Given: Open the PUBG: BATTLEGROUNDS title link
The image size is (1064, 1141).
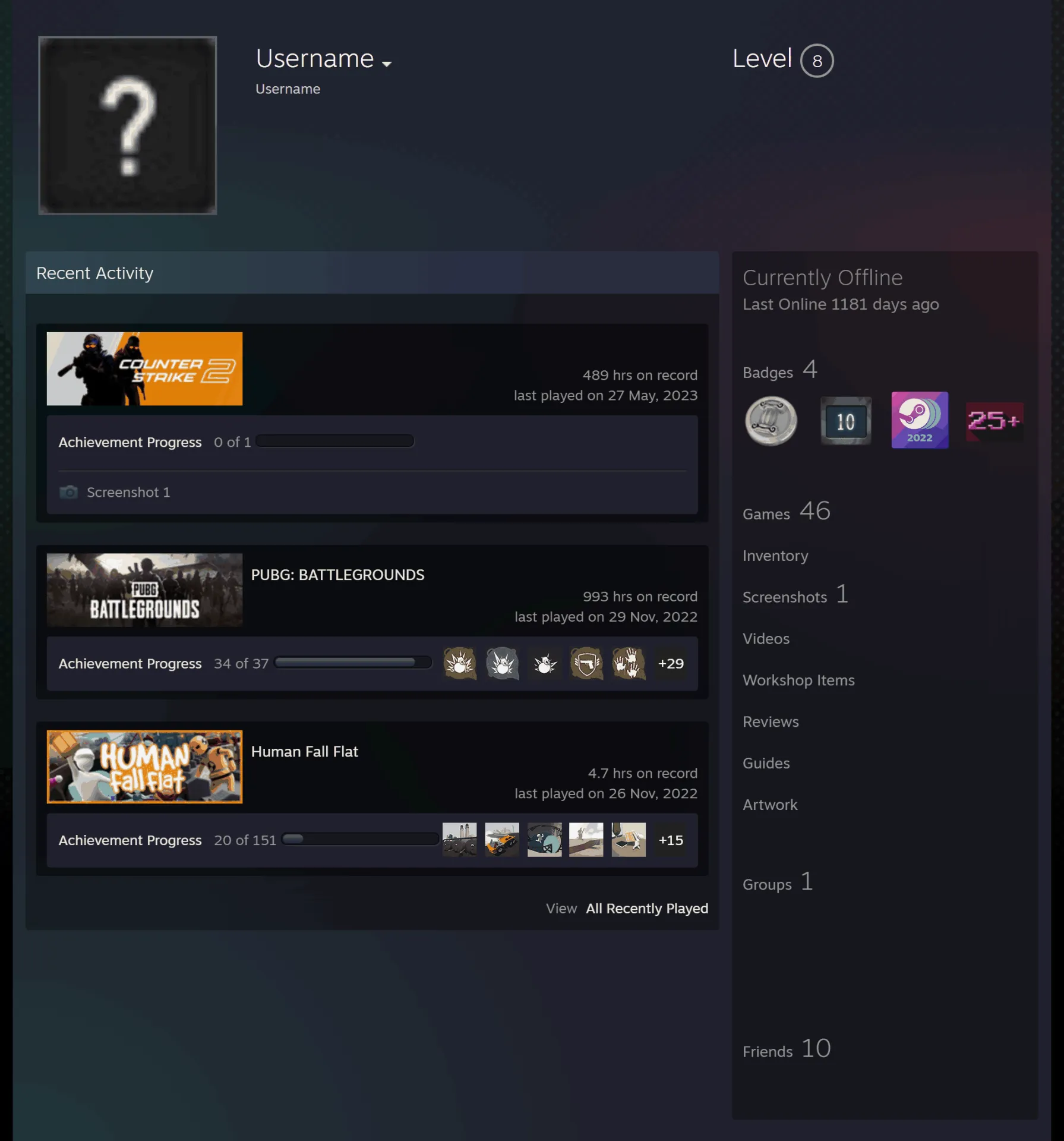Looking at the screenshot, I should (x=337, y=575).
